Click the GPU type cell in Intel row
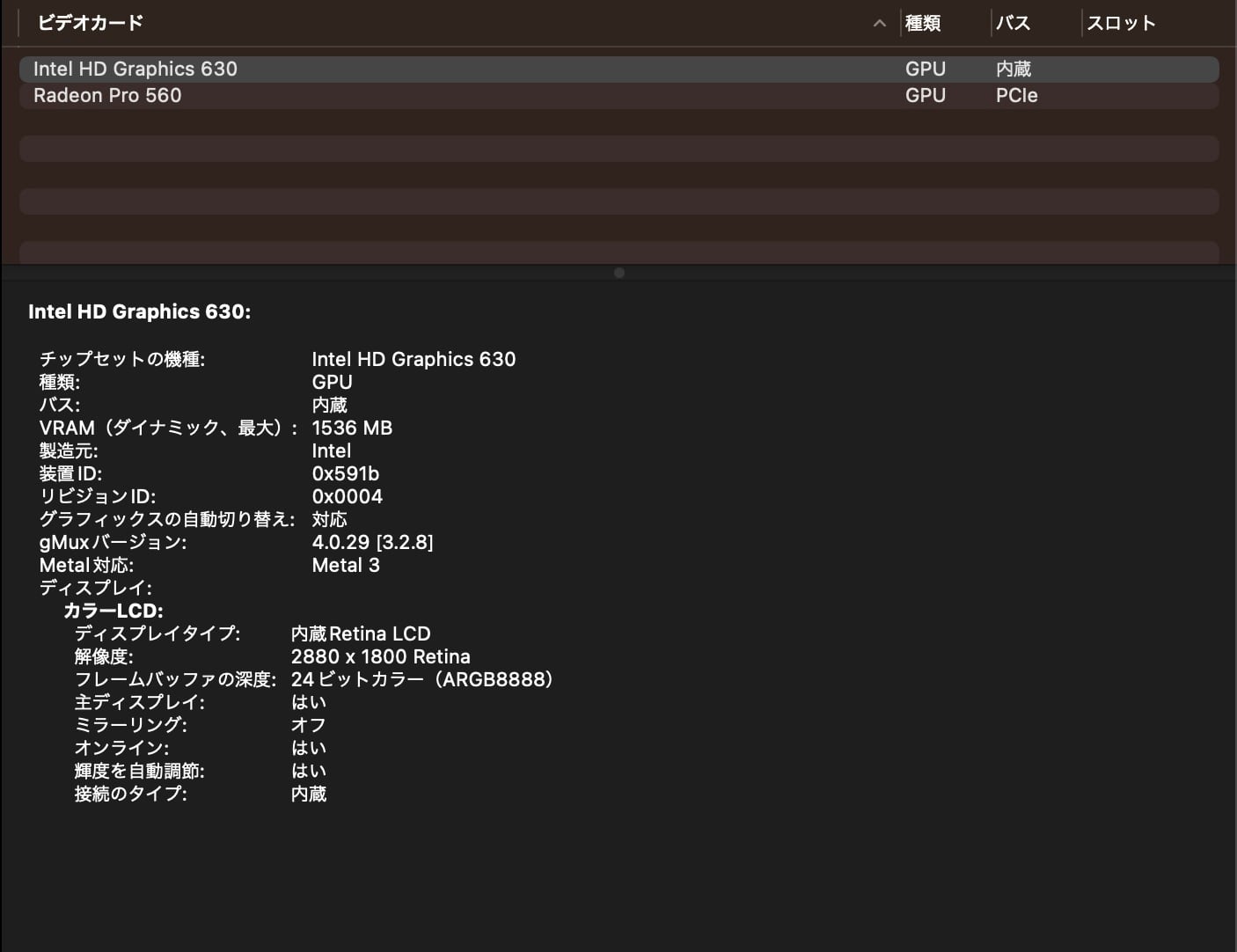This screenshot has width=1237, height=952. point(925,69)
